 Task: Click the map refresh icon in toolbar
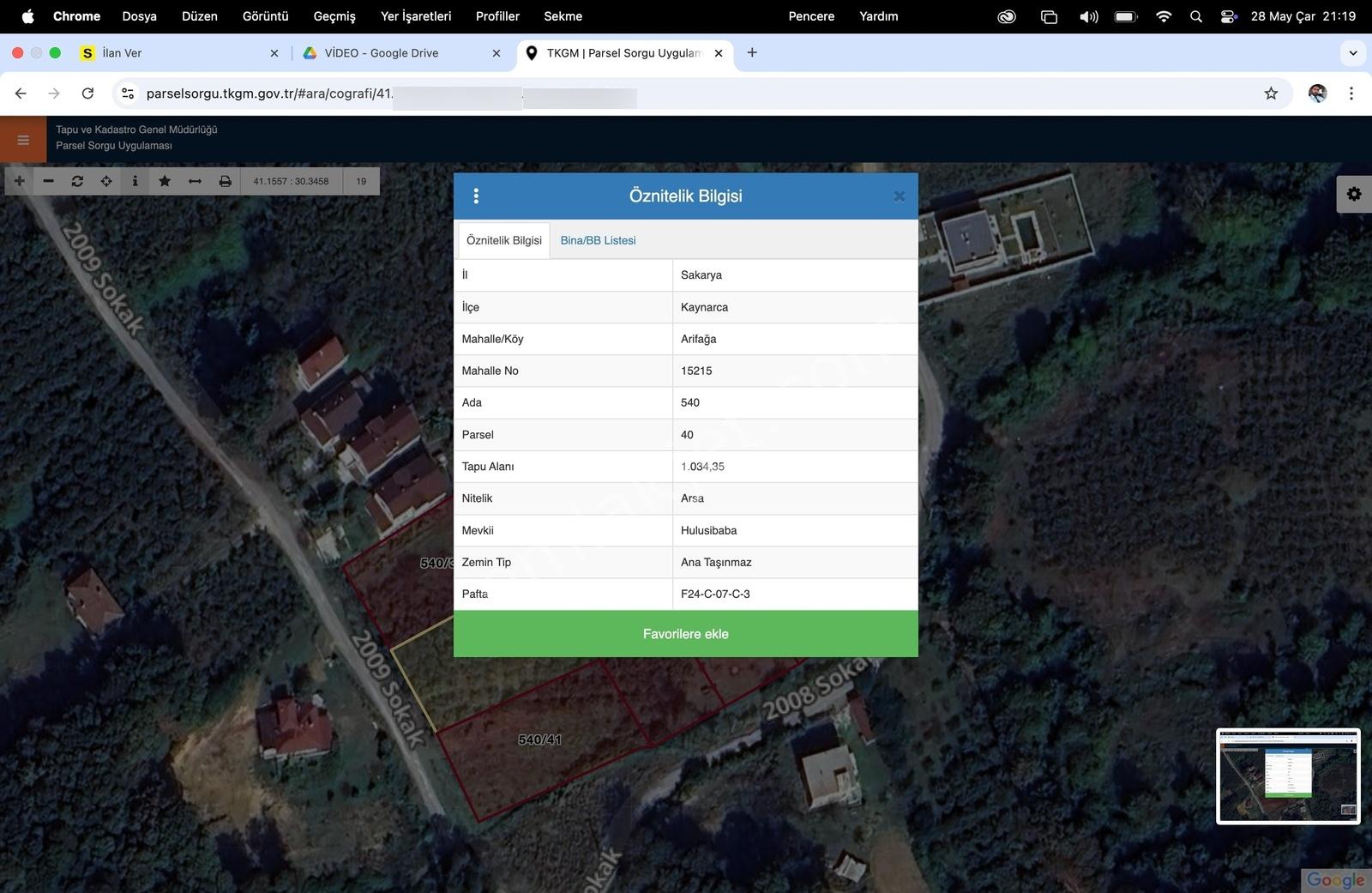pos(77,181)
